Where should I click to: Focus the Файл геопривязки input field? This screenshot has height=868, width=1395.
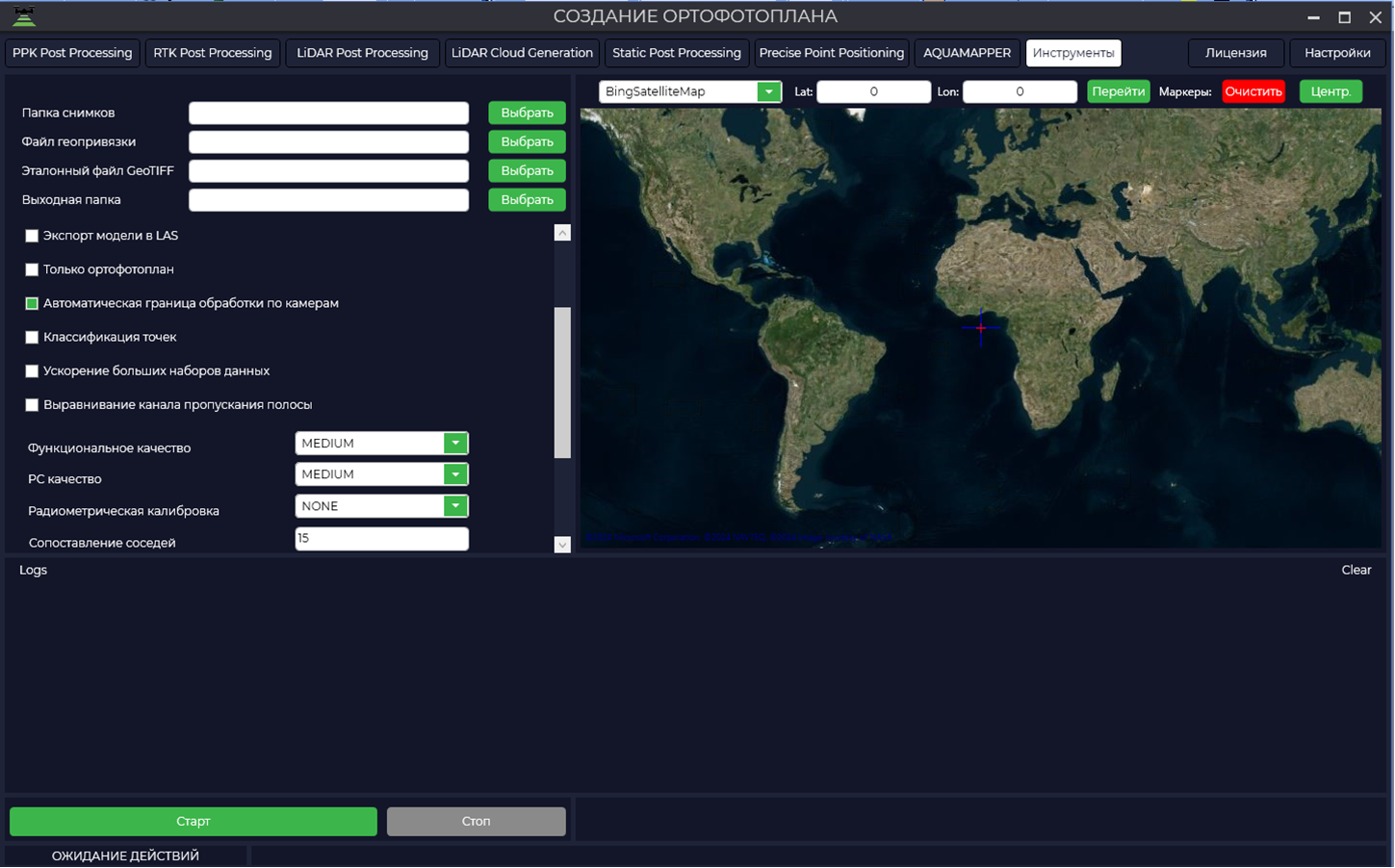329,141
